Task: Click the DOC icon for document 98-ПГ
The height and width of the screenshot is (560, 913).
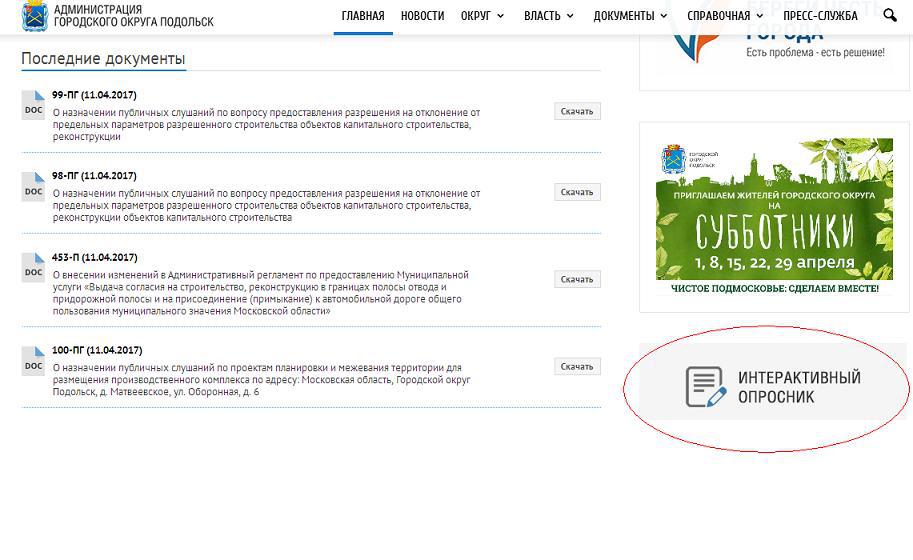Action: (x=33, y=186)
